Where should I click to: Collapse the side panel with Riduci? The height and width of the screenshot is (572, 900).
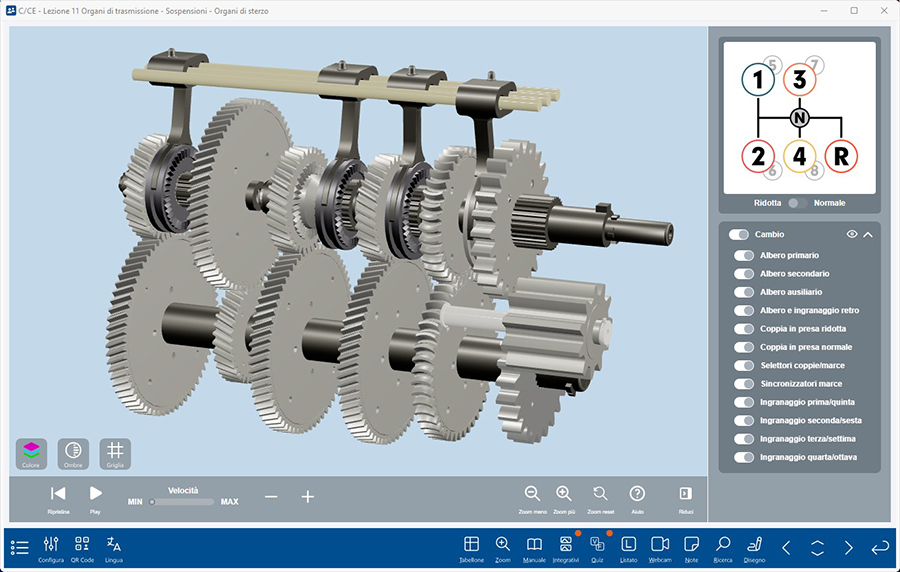(x=686, y=494)
